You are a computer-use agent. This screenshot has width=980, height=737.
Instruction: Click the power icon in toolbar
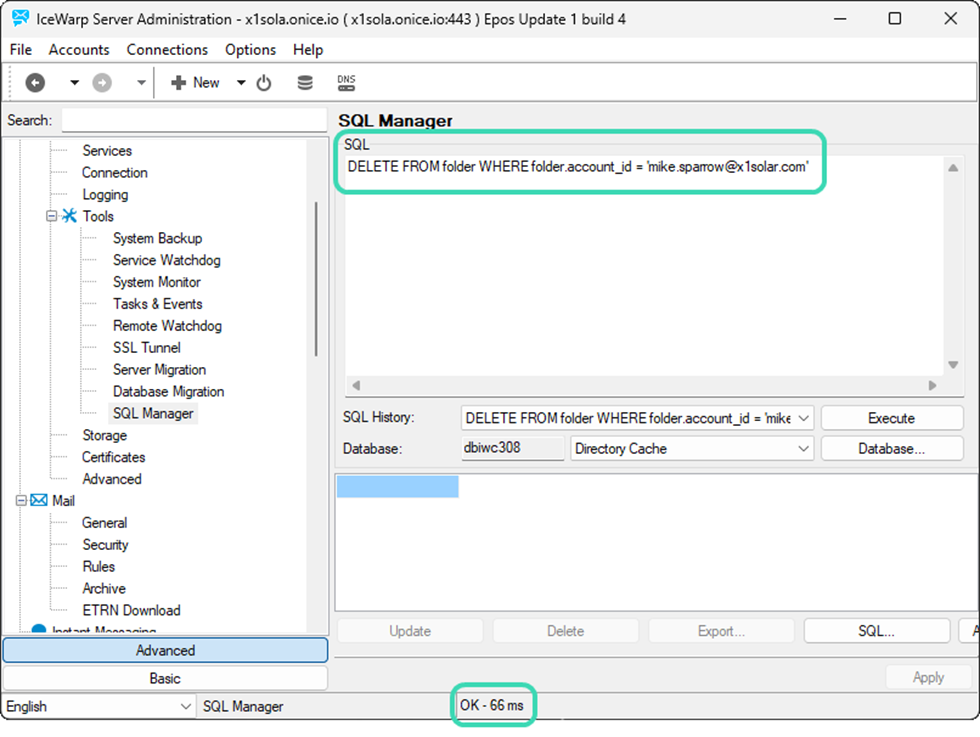pyautogui.click(x=264, y=83)
